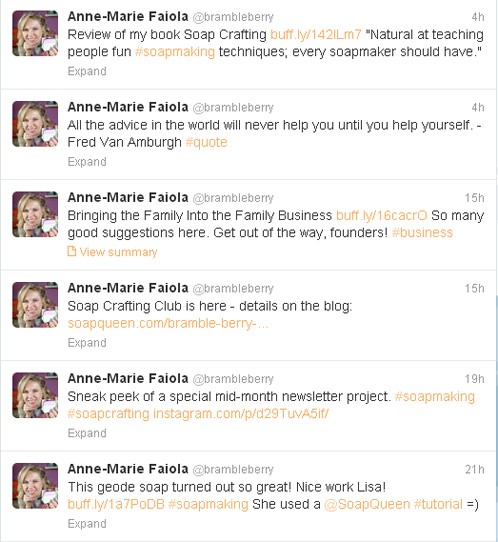Click the @SoapQueen mention
The image size is (498, 542).
click(367, 504)
